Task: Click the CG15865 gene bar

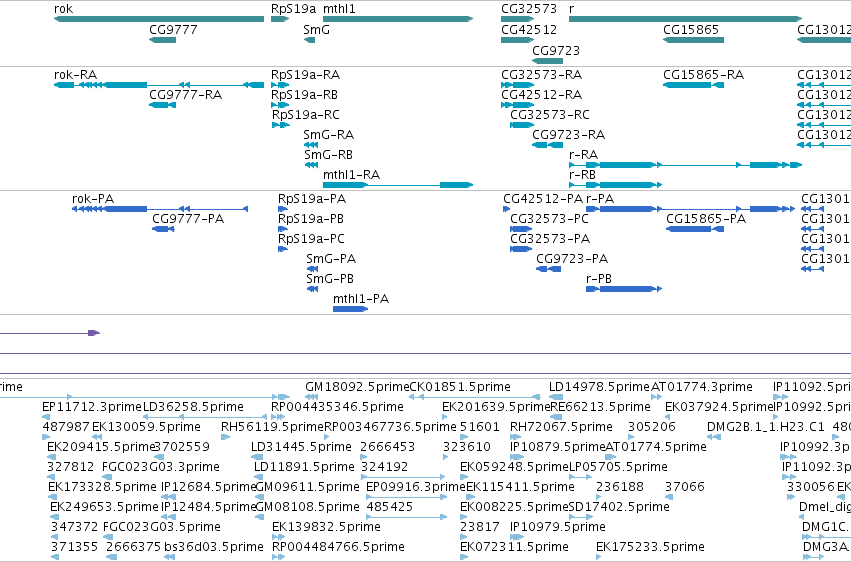Action: pos(693,40)
